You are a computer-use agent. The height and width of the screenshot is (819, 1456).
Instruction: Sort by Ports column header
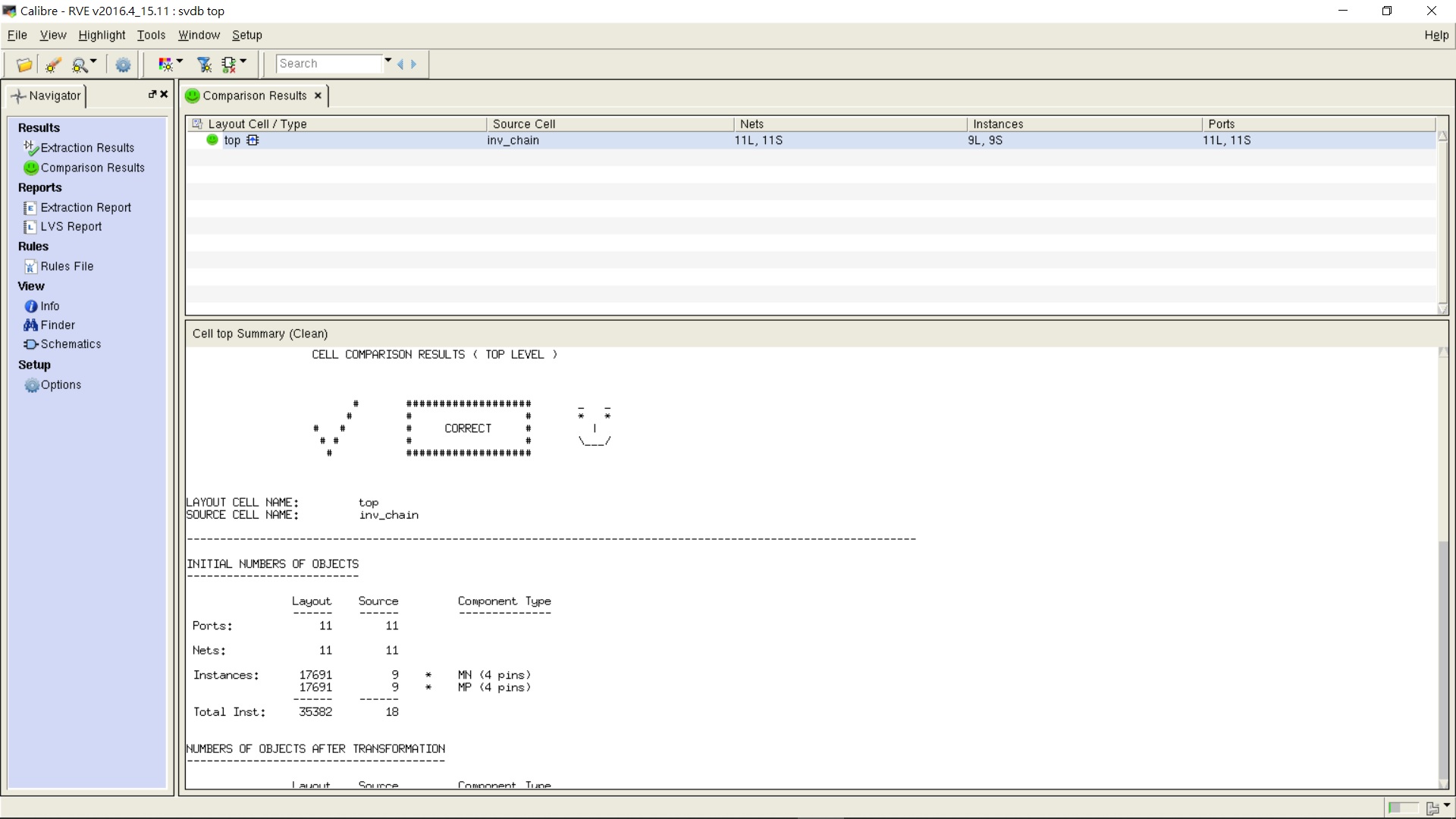point(1319,124)
